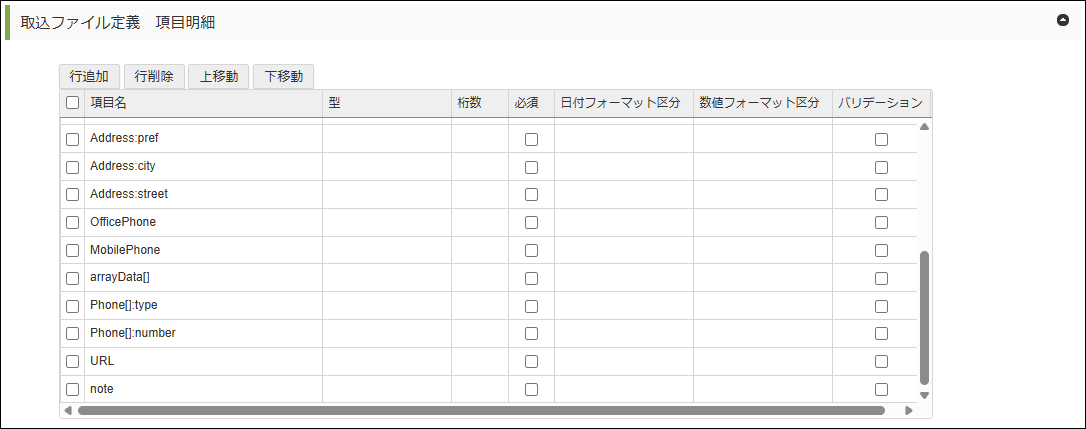Click the vertical scrollbar up arrow
The width and height of the screenshot is (1086, 429).
pyautogui.click(x=924, y=127)
